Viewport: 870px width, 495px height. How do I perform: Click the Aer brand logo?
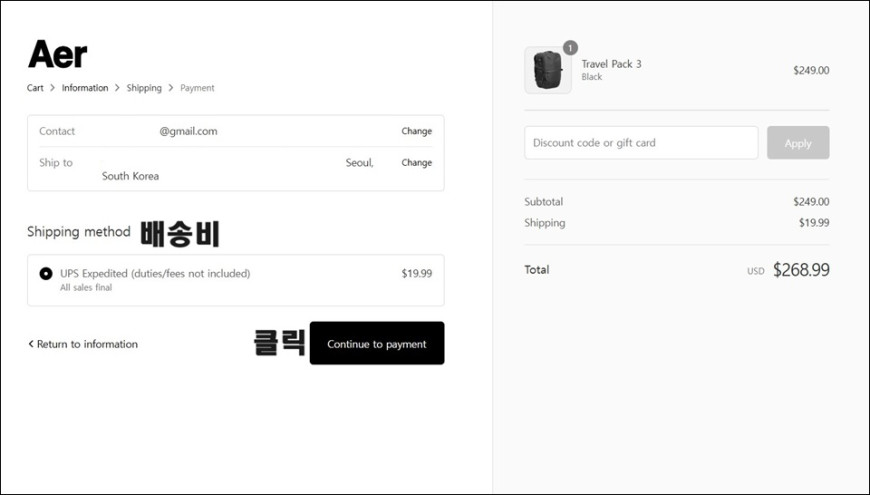(57, 54)
